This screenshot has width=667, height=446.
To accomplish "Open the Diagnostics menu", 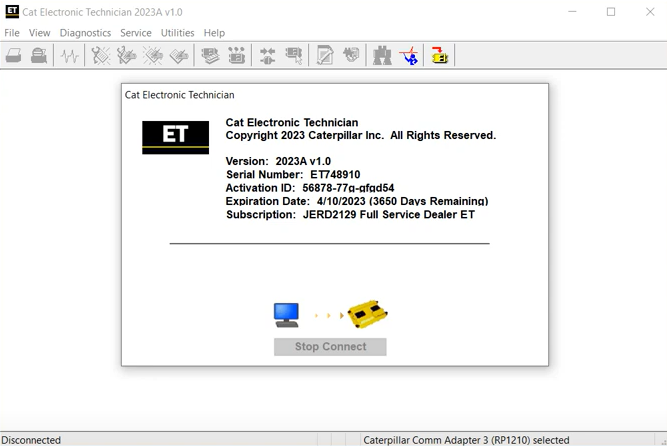I will [x=85, y=33].
